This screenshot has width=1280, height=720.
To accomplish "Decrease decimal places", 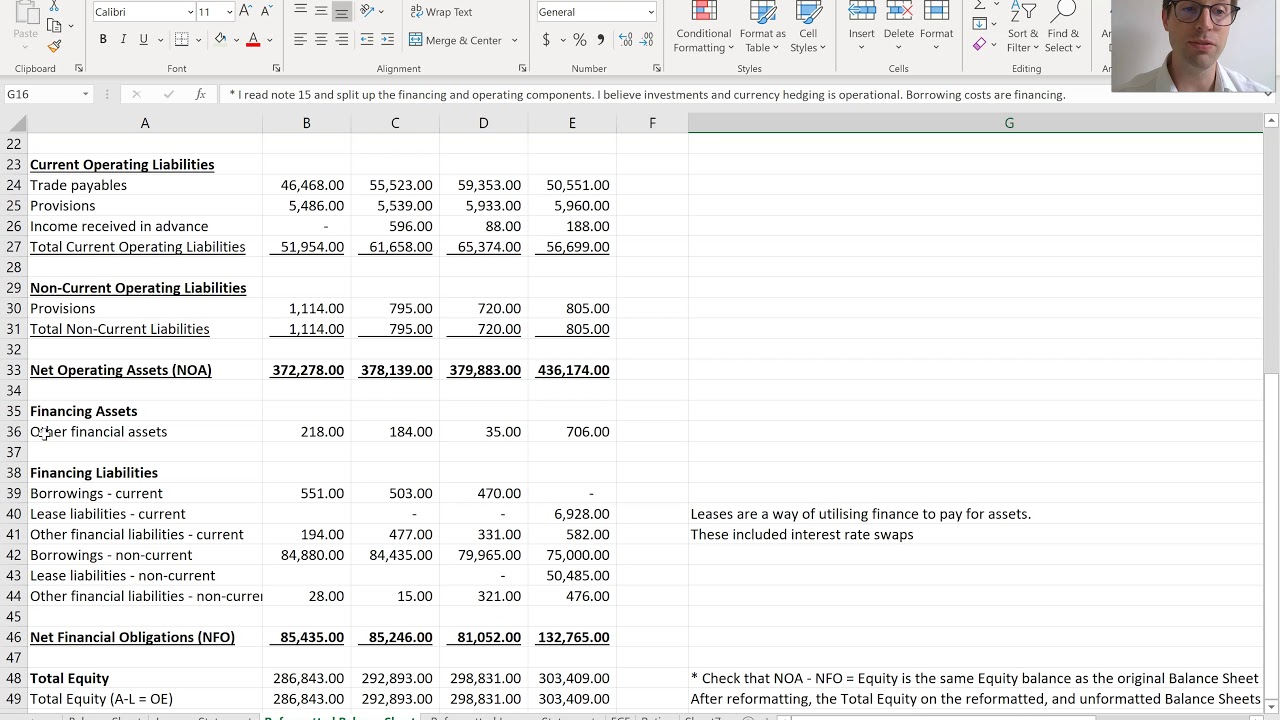I will click(647, 39).
